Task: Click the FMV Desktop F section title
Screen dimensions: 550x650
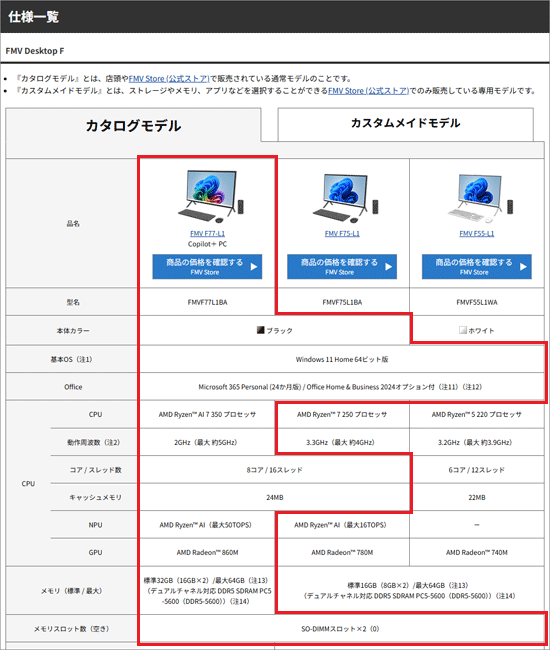Action: click(35, 51)
